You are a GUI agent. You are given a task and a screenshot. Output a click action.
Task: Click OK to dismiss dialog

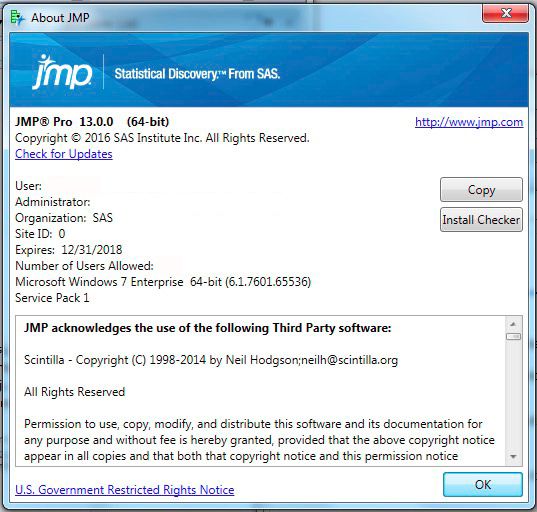(483, 485)
